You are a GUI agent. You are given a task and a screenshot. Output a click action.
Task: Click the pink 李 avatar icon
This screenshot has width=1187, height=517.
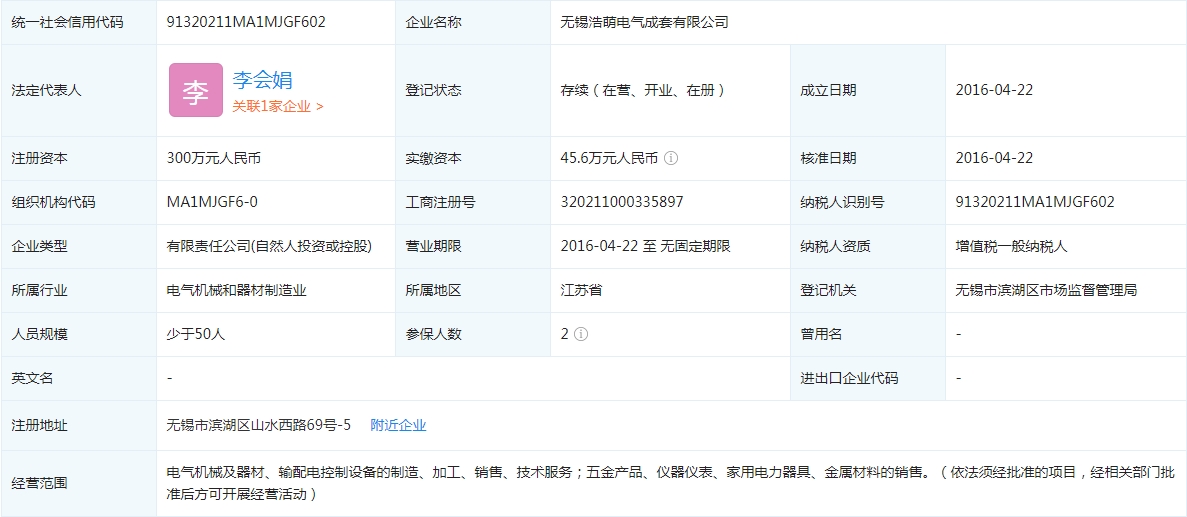(x=195, y=90)
